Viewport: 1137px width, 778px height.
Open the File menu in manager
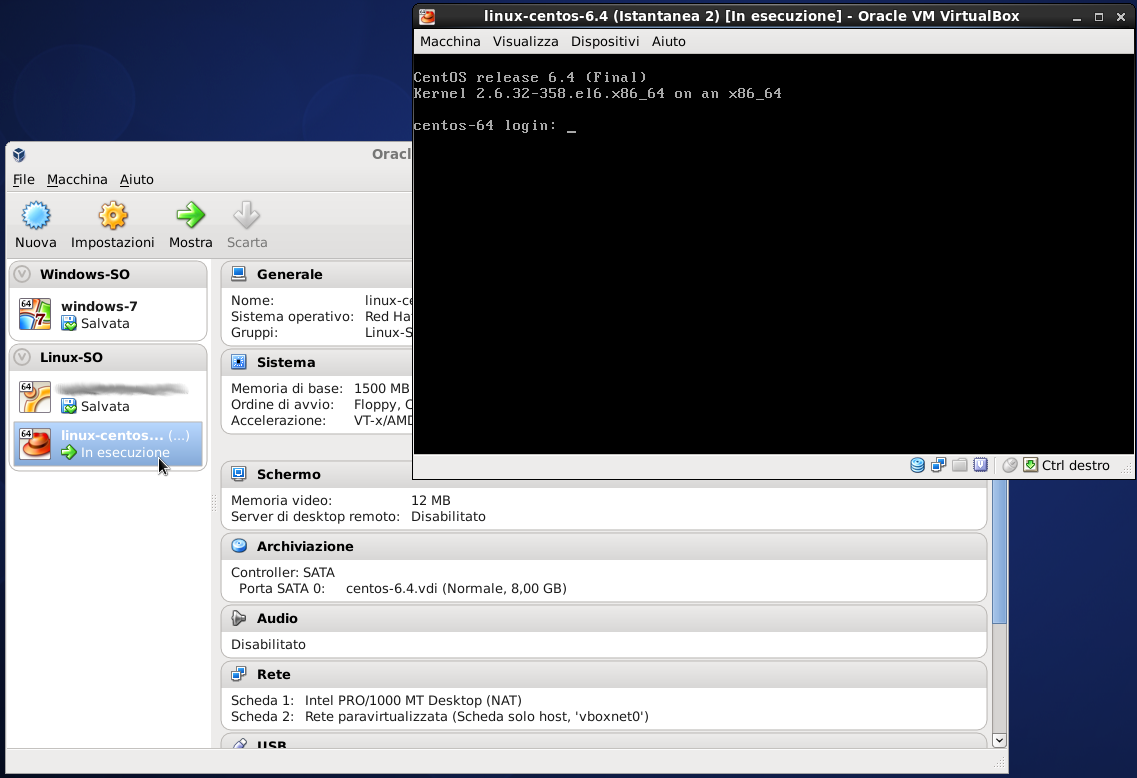pyautogui.click(x=24, y=180)
